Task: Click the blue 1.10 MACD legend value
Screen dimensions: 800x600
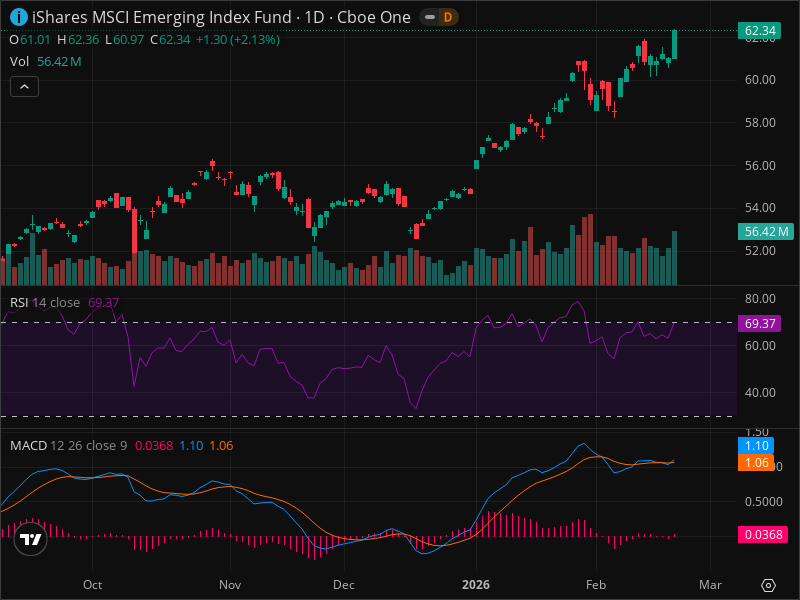Action: 191,445
